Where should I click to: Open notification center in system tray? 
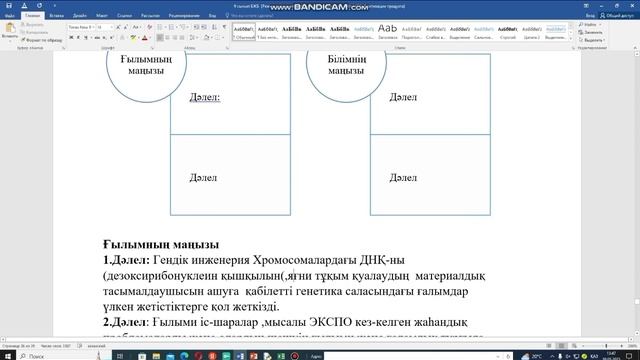point(629,356)
